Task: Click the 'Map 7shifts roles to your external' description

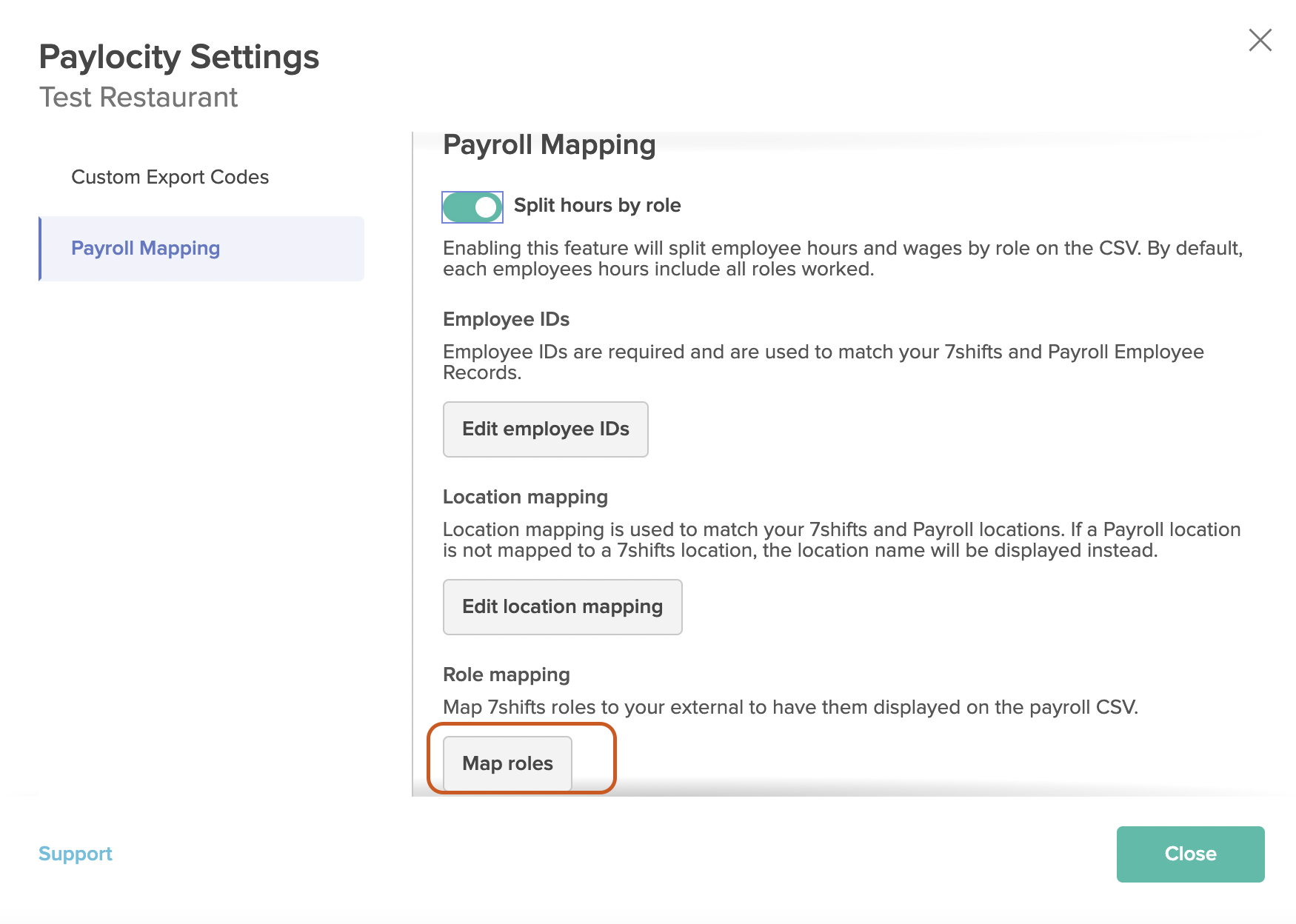Action: pyautogui.click(x=790, y=707)
